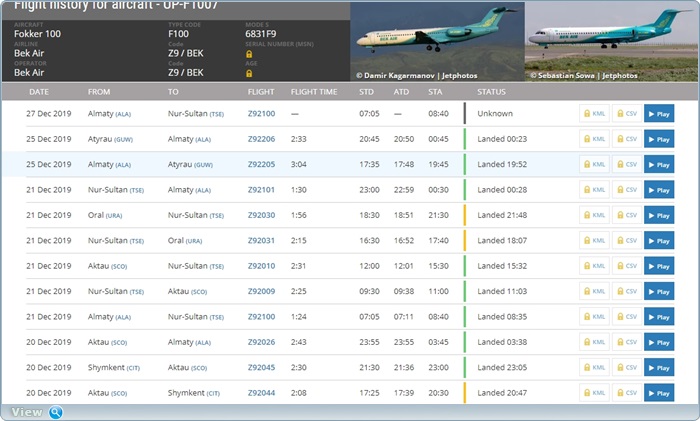Screen dimensions: 700x421
Task: Download locked CSV for flight Z92101
Action: (x=627, y=190)
